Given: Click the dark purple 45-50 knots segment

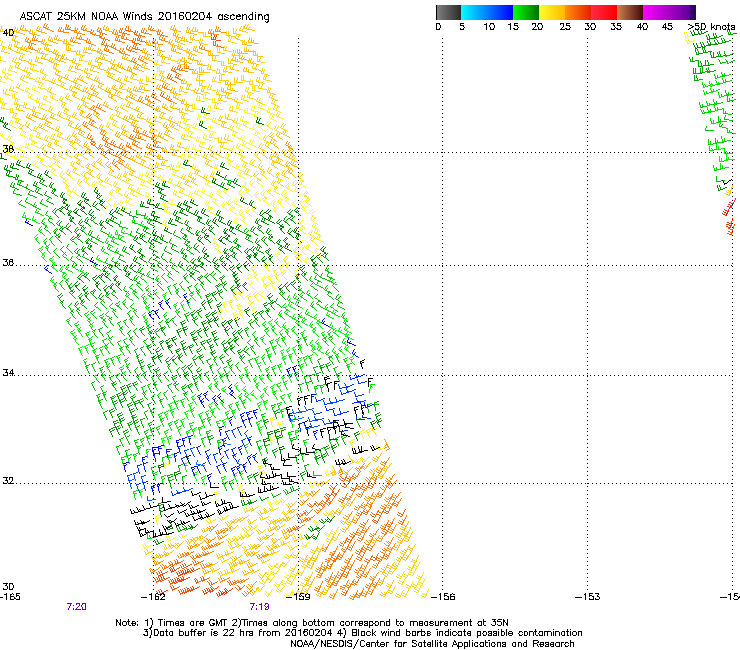Looking at the screenshot, I should point(682,12).
